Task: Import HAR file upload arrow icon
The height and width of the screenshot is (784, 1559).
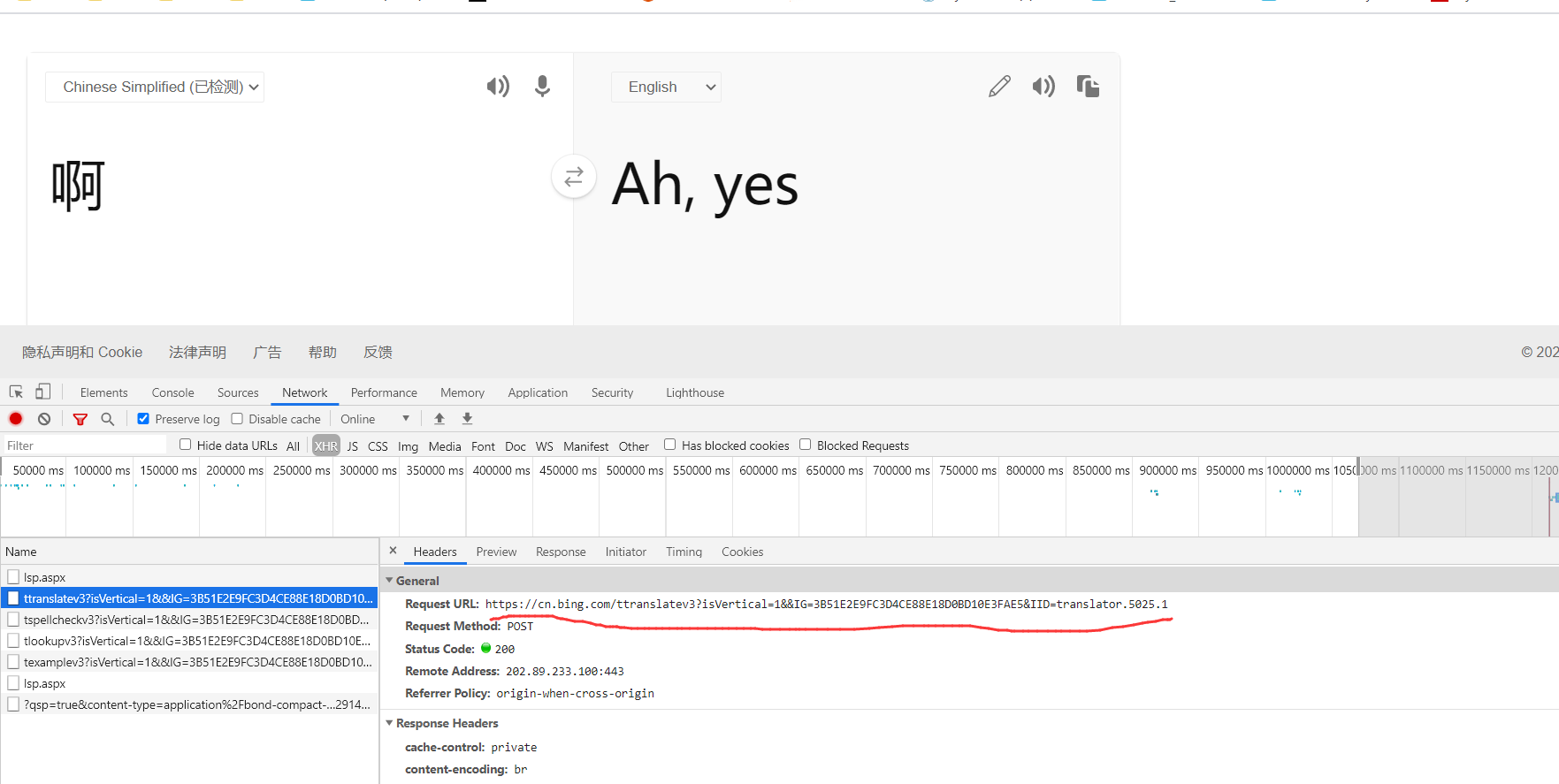Action: pos(439,419)
